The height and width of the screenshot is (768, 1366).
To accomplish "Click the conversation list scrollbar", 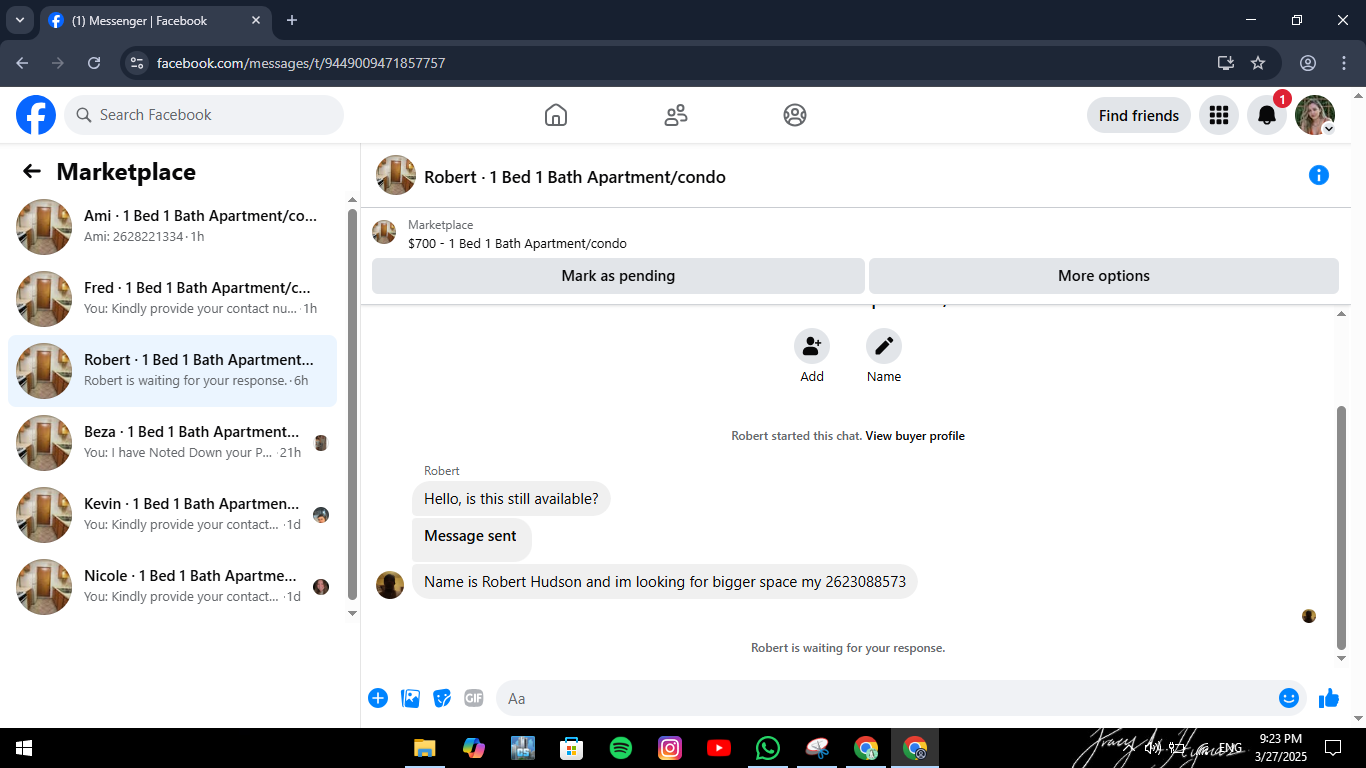I will coord(352,403).
